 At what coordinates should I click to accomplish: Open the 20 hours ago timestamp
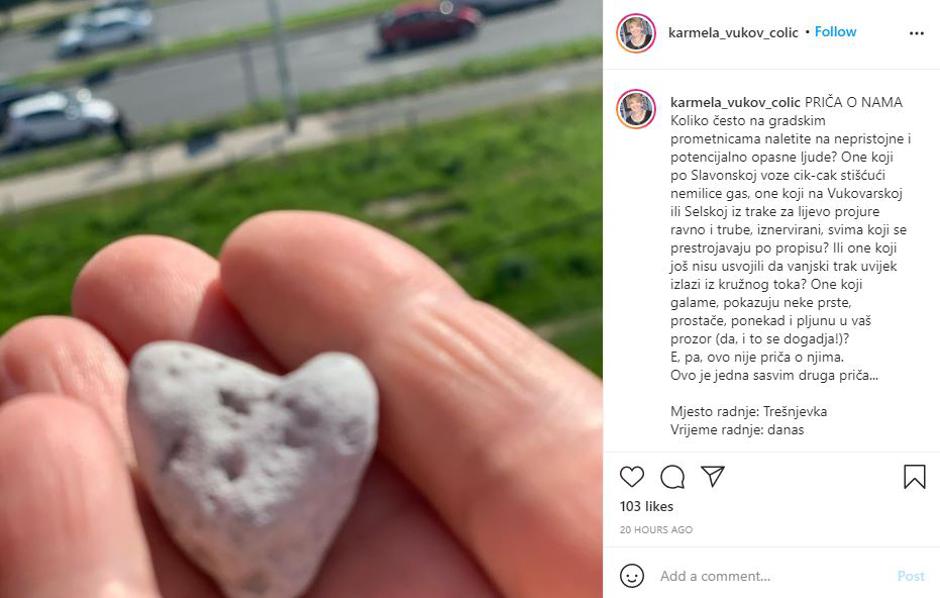656,530
